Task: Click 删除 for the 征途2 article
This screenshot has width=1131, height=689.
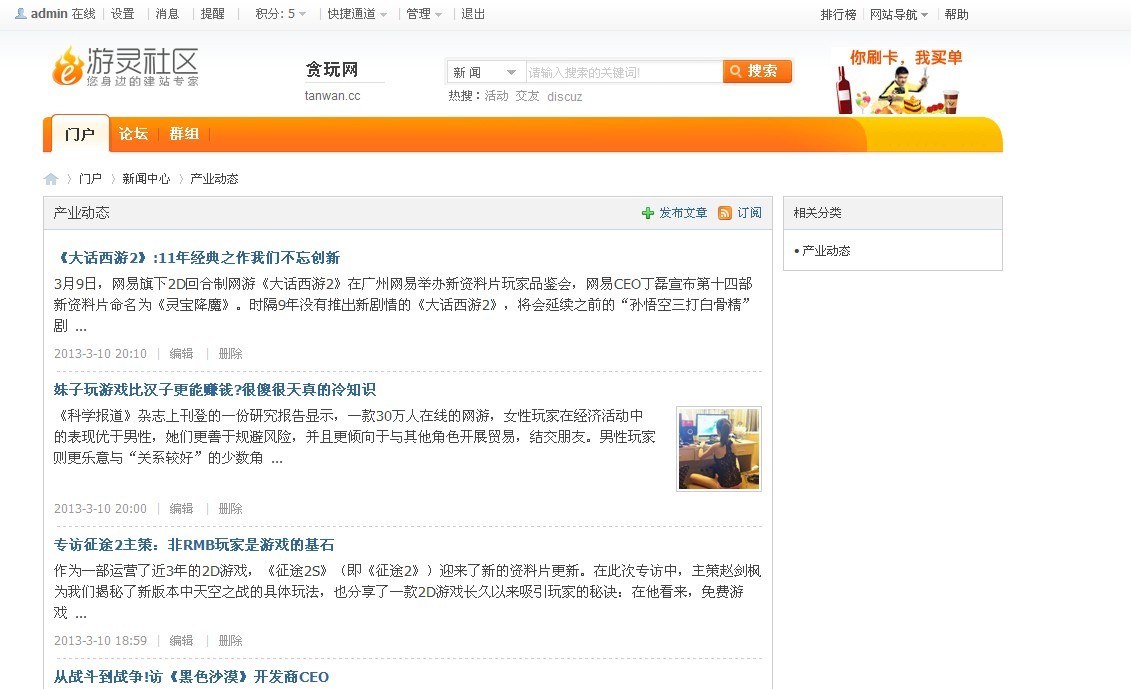Action: (x=230, y=641)
